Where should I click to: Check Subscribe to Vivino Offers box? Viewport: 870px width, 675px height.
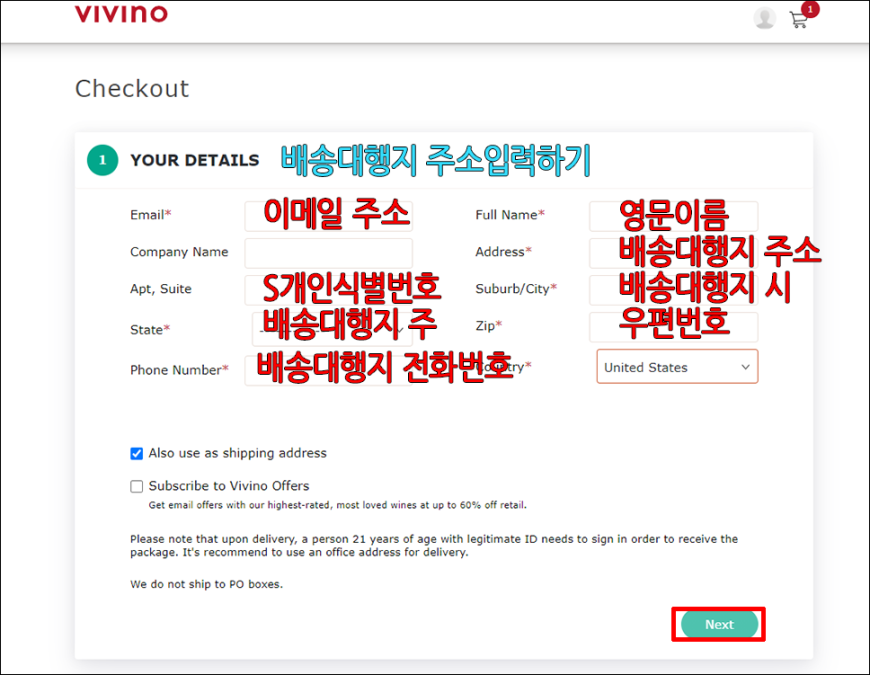136,486
